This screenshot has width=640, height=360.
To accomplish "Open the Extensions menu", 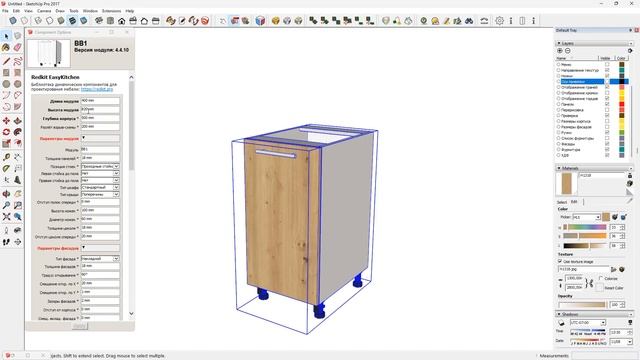I will 111,11.
